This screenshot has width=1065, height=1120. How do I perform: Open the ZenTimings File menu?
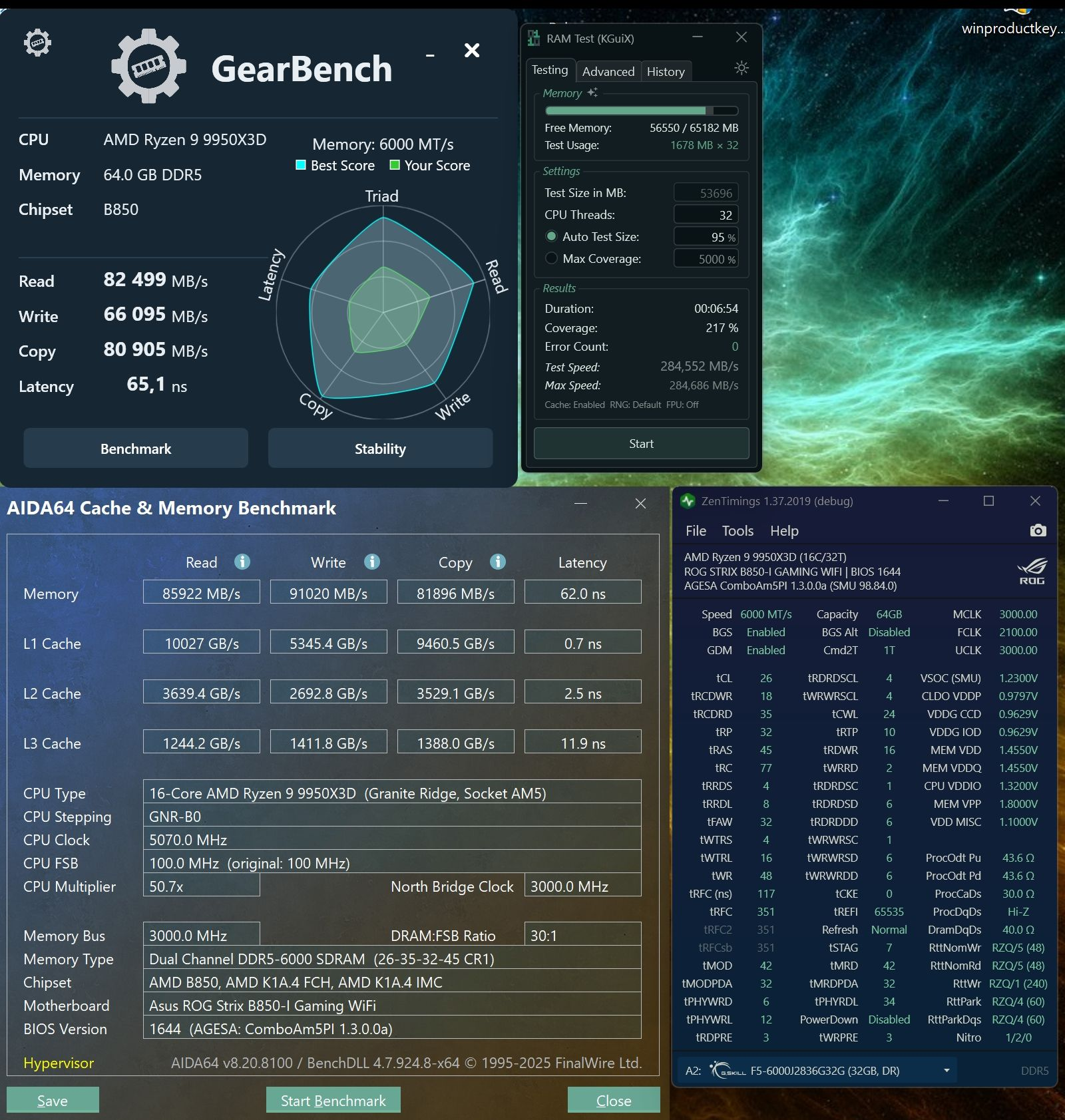[696, 530]
